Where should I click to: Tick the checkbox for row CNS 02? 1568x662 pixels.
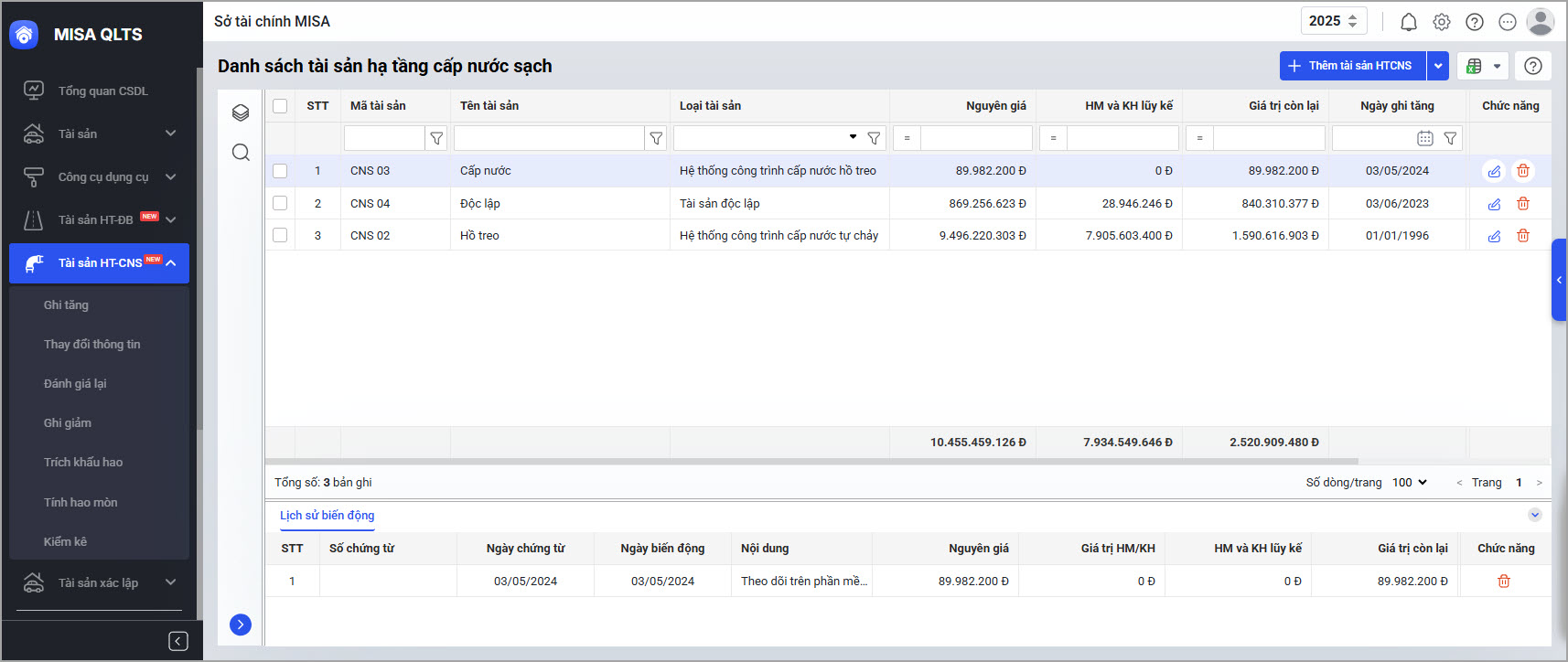click(x=280, y=236)
